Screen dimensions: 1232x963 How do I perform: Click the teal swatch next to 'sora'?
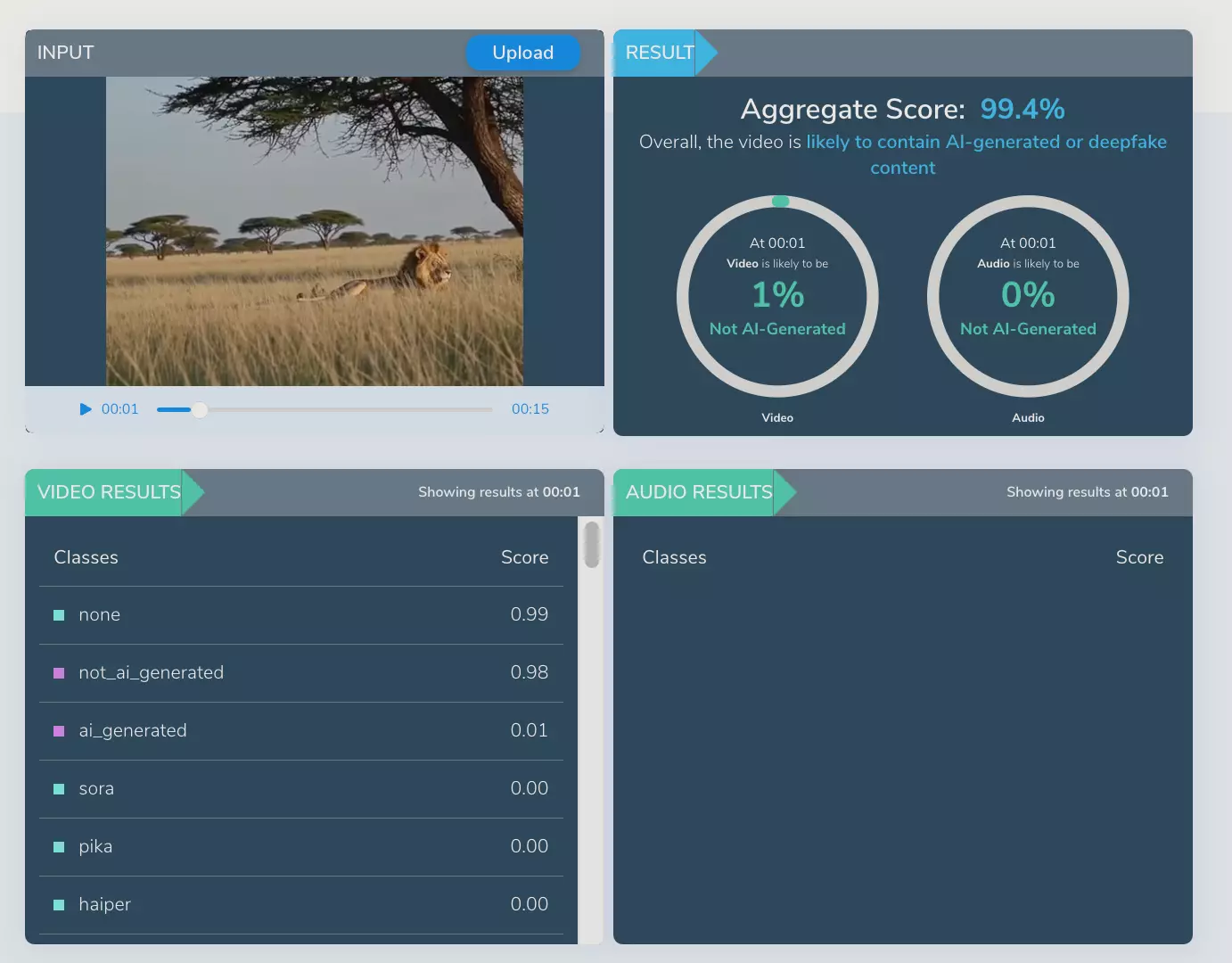click(59, 789)
